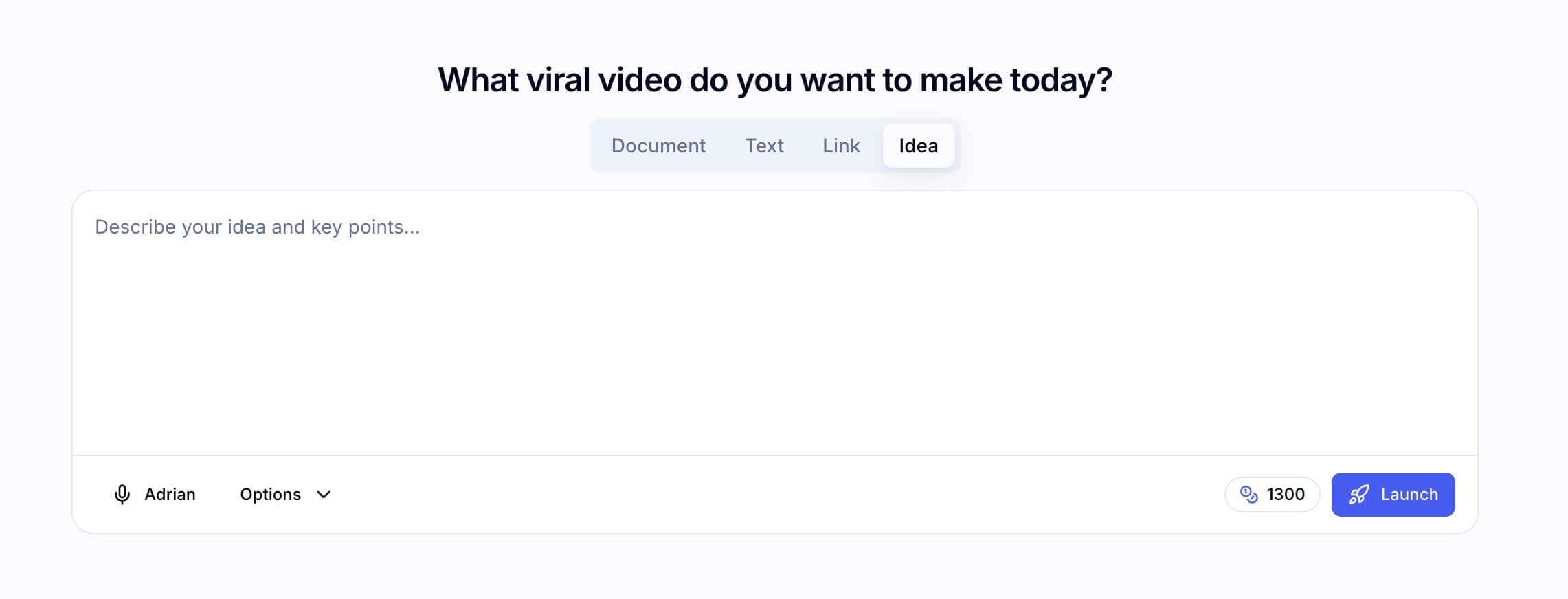Focus the idea description text area
This screenshot has width=1568, height=599.
pyautogui.click(x=775, y=323)
